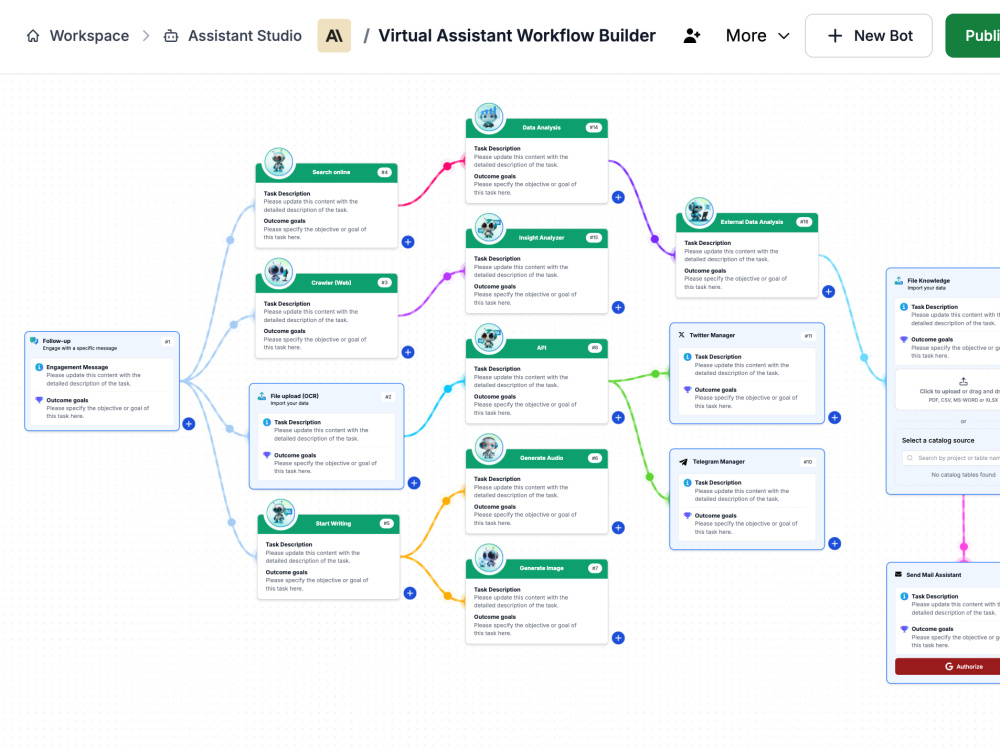Click the File Knowledge upload icon

[x=899, y=281]
